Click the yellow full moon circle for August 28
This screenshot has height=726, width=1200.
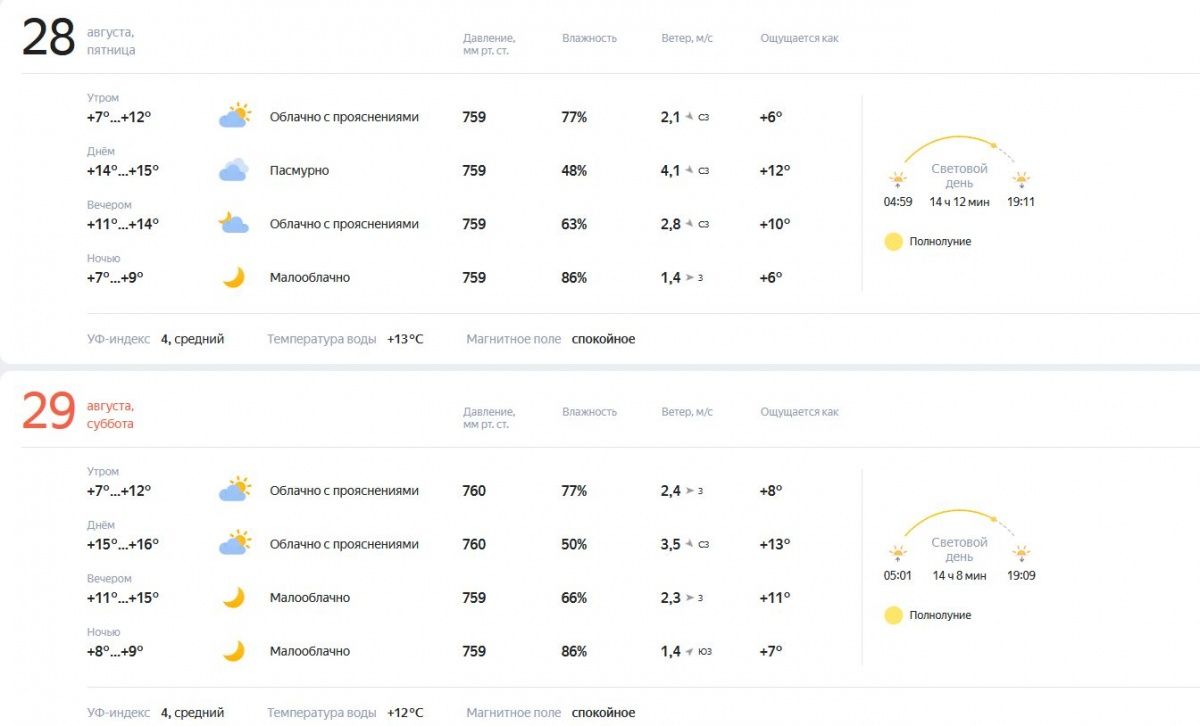click(x=894, y=241)
